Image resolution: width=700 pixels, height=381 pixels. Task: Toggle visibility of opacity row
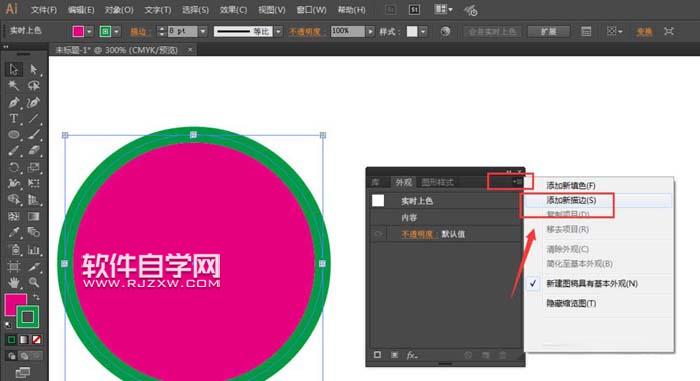pyautogui.click(x=378, y=234)
